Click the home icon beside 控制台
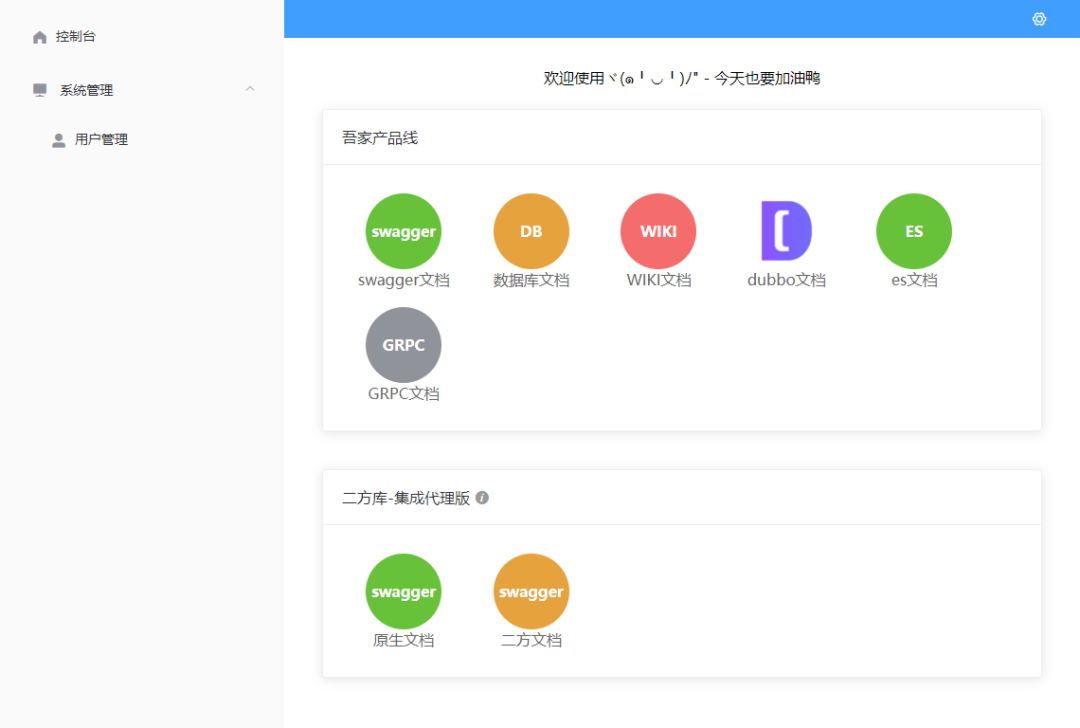Viewport: 1080px width, 728px height. pyautogui.click(x=38, y=36)
